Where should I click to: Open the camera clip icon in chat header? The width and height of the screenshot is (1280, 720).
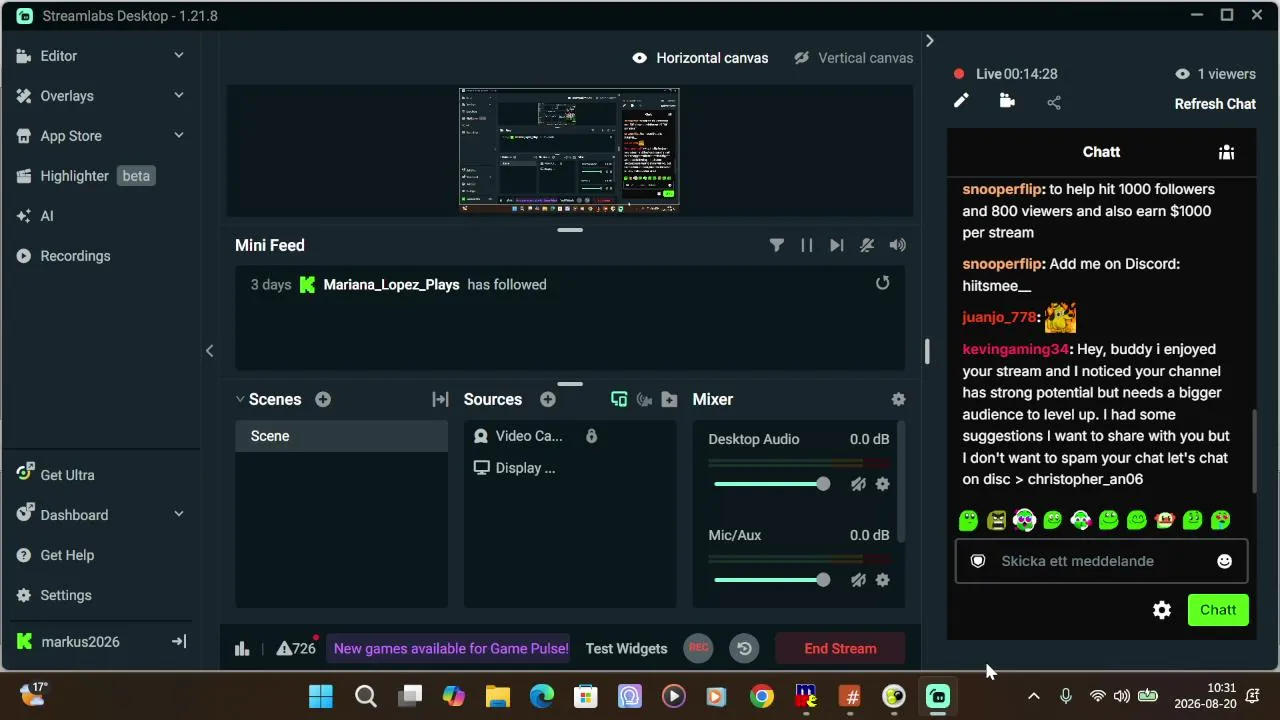[x=1007, y=101]
